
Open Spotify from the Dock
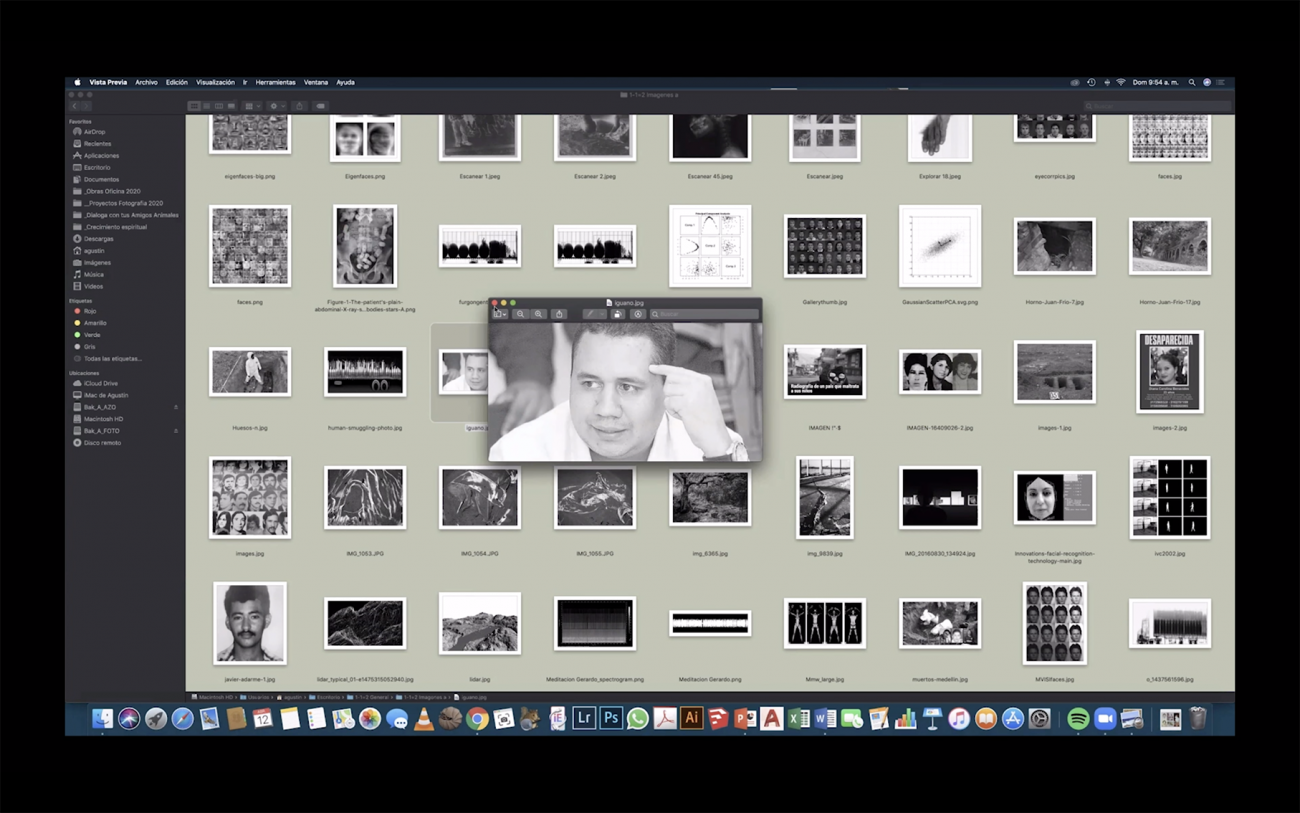[1078, 718]
